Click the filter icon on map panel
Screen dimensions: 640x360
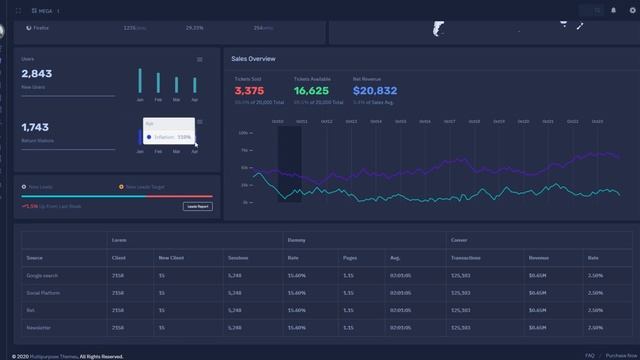pyautogui.click(x=564, y=24)
